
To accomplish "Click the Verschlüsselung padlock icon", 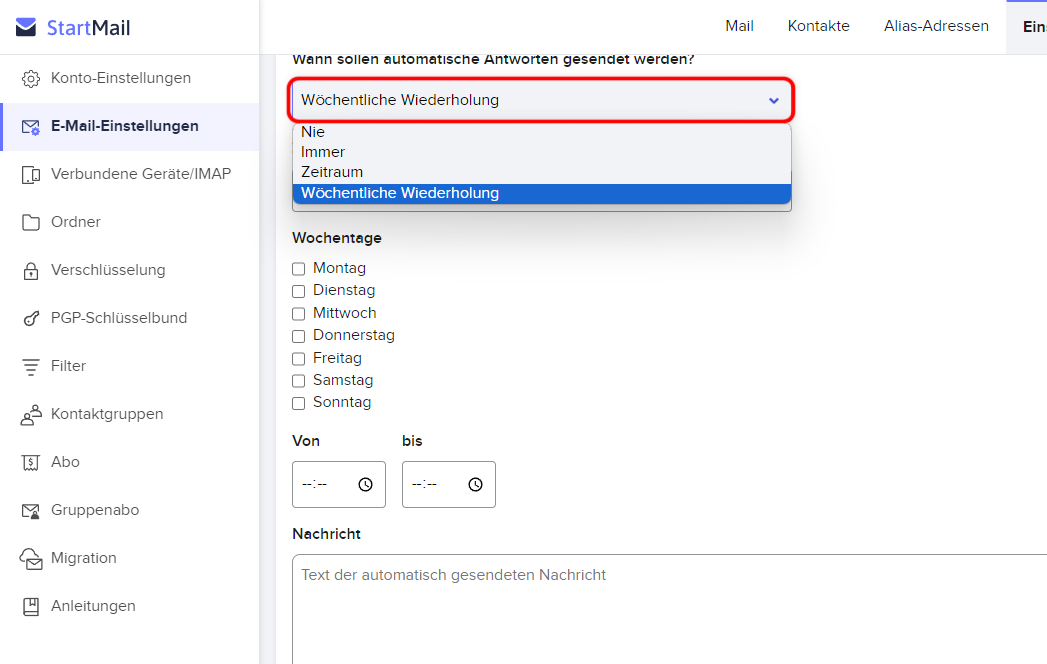I will pyautogui.click(x=31, y=271).
